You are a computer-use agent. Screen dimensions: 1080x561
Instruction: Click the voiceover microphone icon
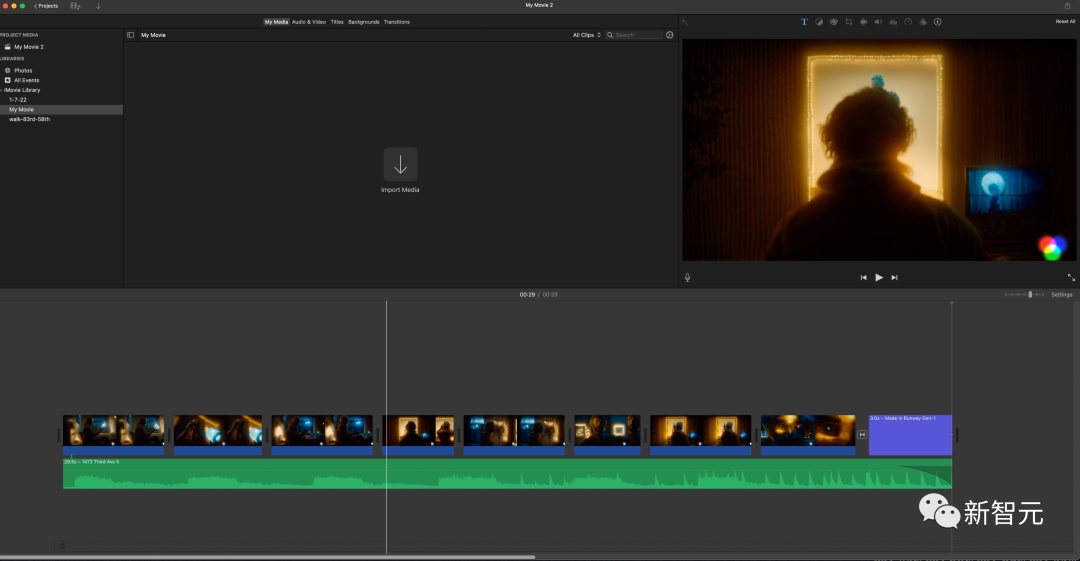pos(688,277)
